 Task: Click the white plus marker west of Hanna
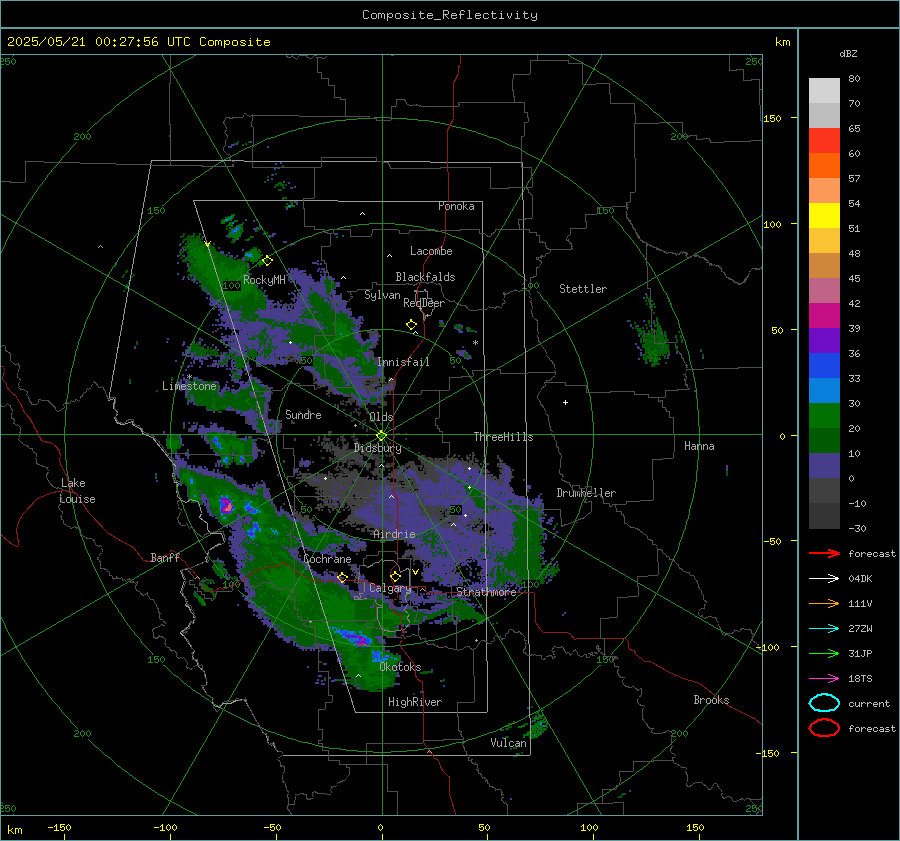565,402
